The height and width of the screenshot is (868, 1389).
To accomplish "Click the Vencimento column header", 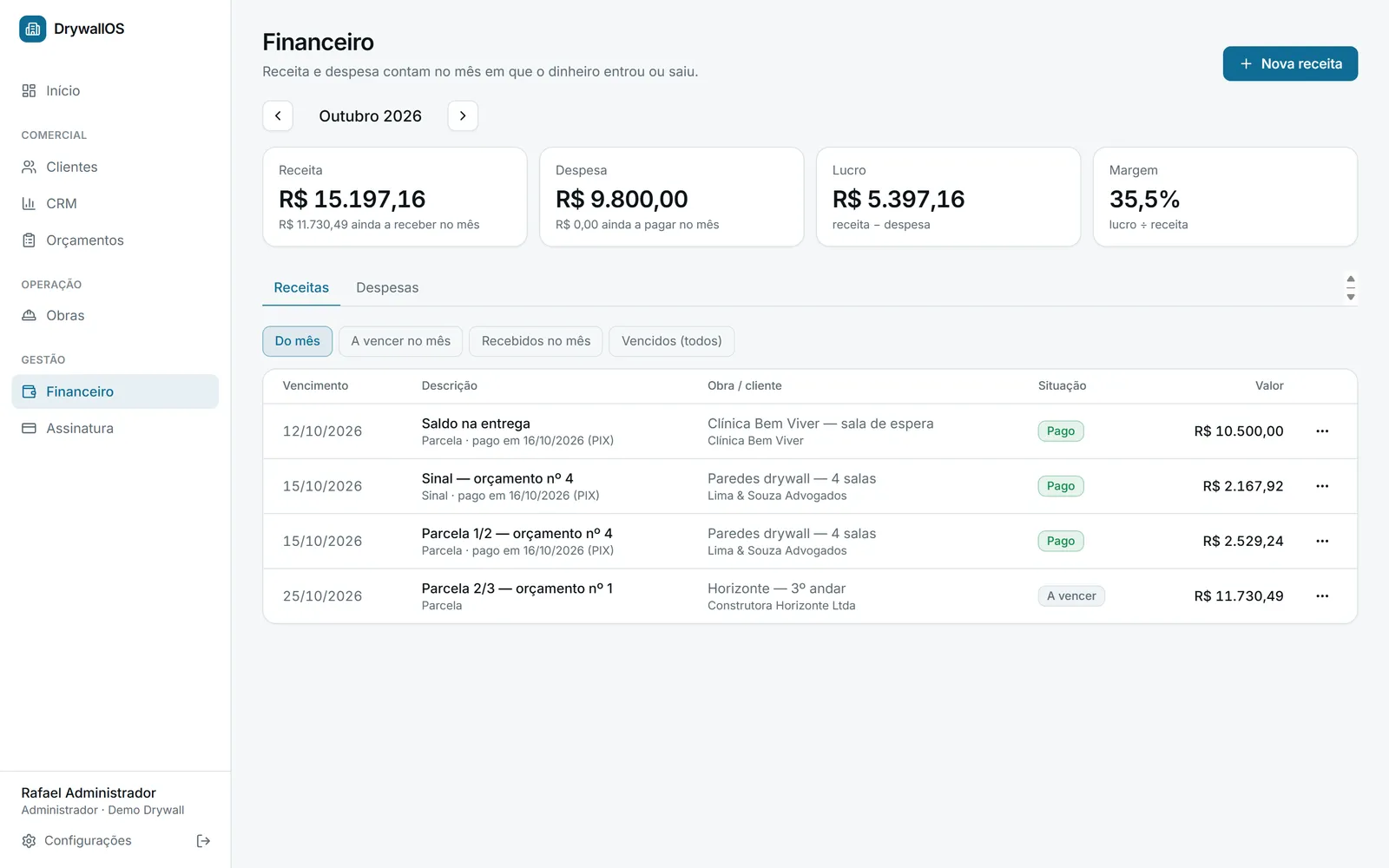I will tap(315, 386).
